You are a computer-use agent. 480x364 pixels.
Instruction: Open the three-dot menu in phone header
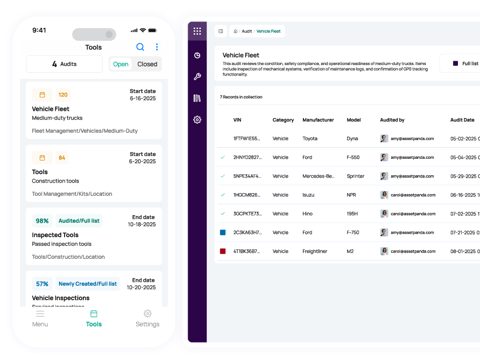(157, 47)
